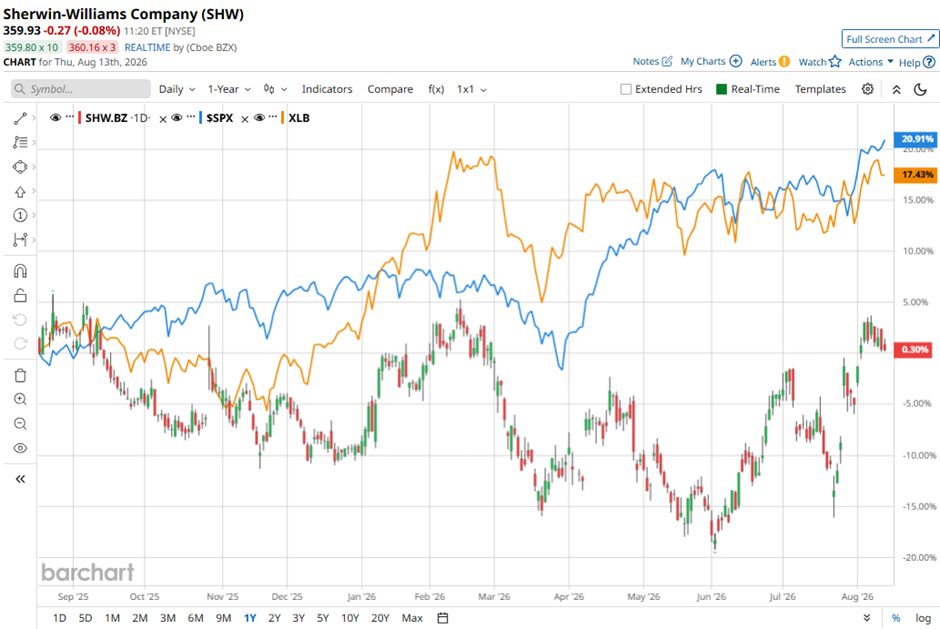Screen dimensions: 940x629
Task: Toggle log scale button
Action: point(923,618)
